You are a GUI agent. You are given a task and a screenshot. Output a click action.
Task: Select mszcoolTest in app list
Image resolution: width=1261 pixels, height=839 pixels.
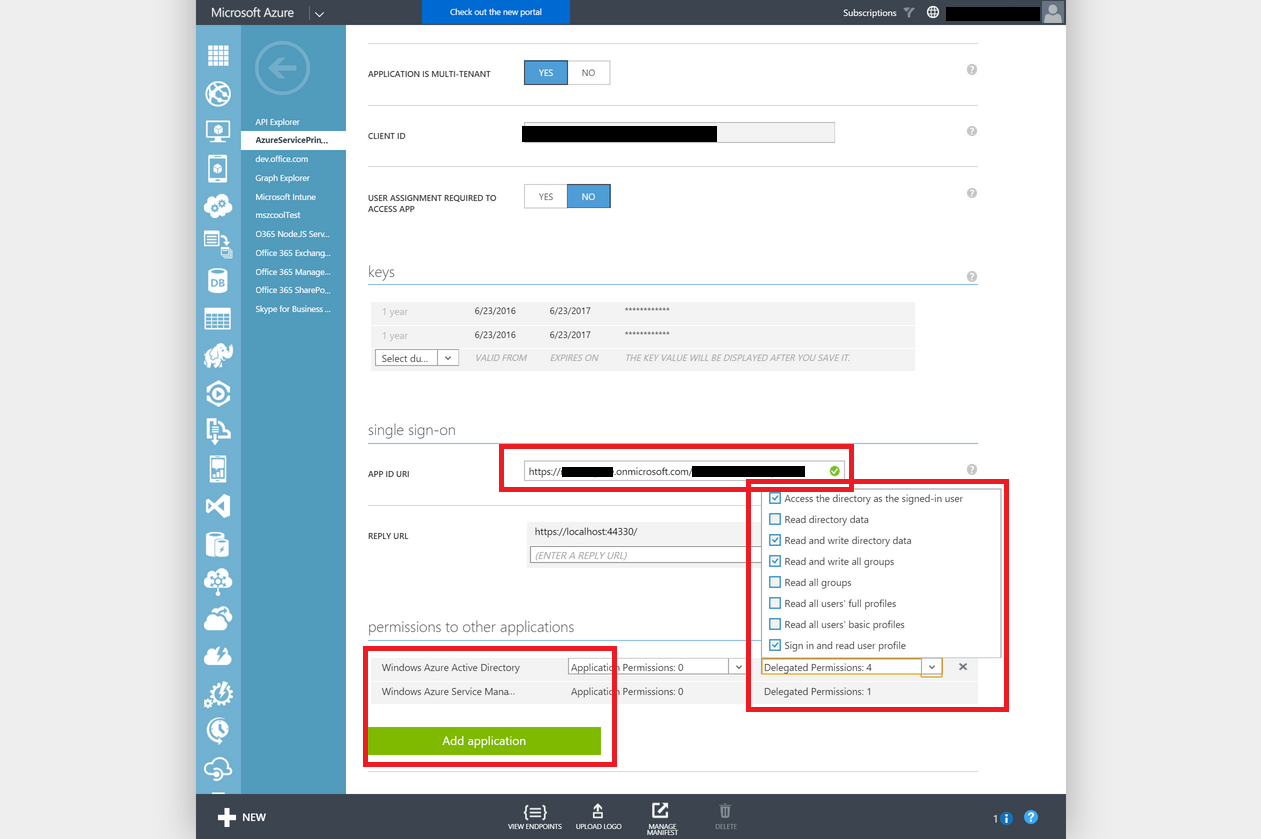[x=278, y=215]
